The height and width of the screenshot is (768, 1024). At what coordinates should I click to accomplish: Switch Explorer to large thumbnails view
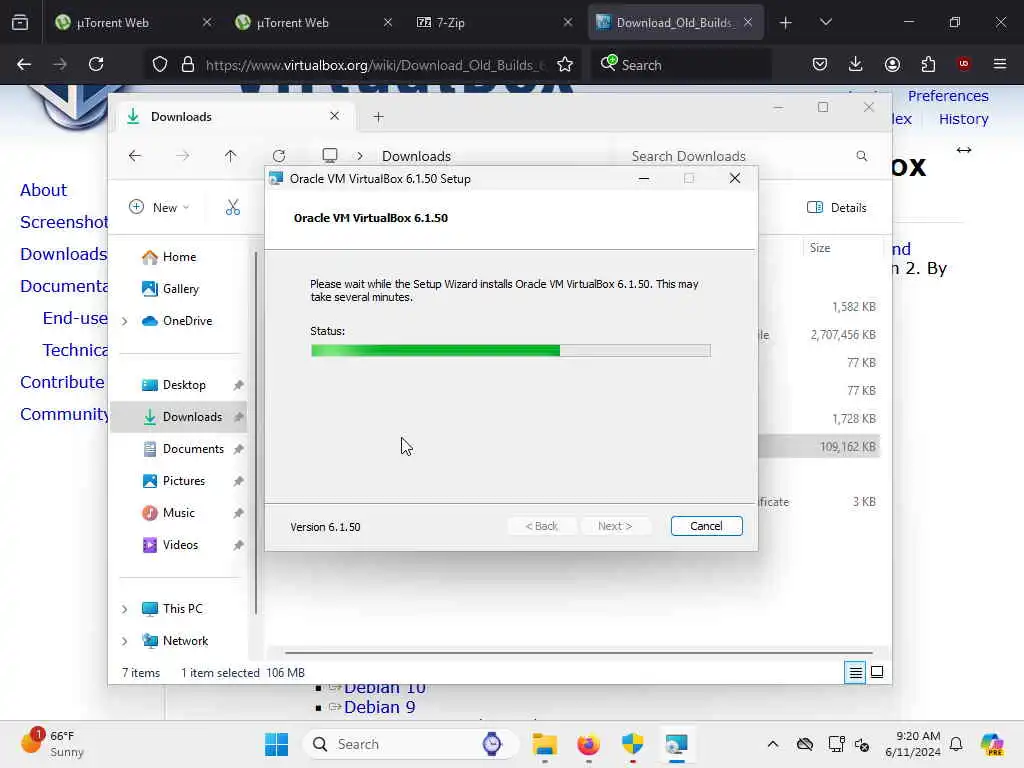pyautogui.click(x=877, y=672)
